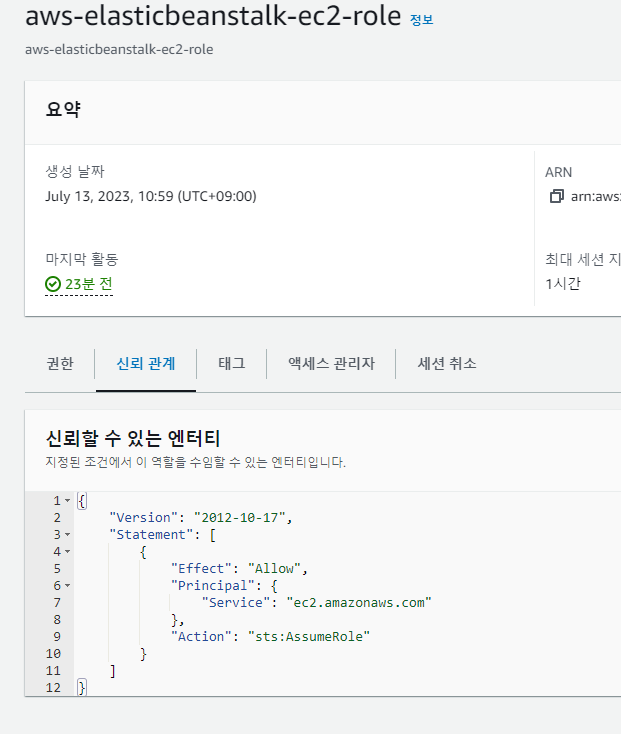Collapse the fold arrow on line 4
The image size is (621, 734).
[x=67, y=552]
